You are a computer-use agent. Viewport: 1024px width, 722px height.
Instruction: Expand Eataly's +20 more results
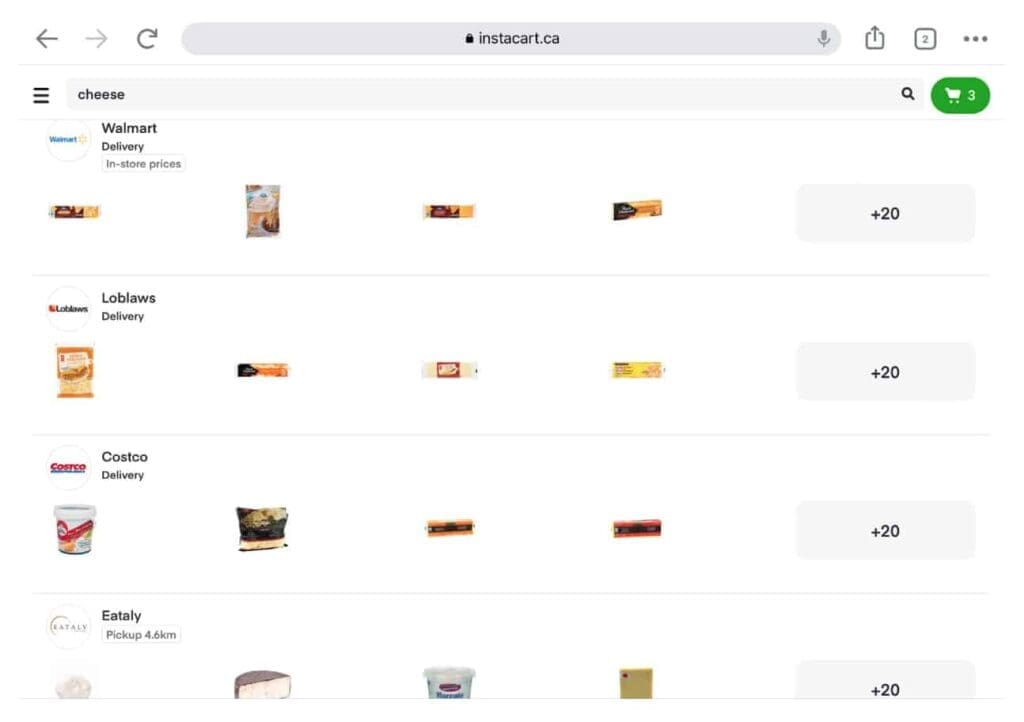885,681
